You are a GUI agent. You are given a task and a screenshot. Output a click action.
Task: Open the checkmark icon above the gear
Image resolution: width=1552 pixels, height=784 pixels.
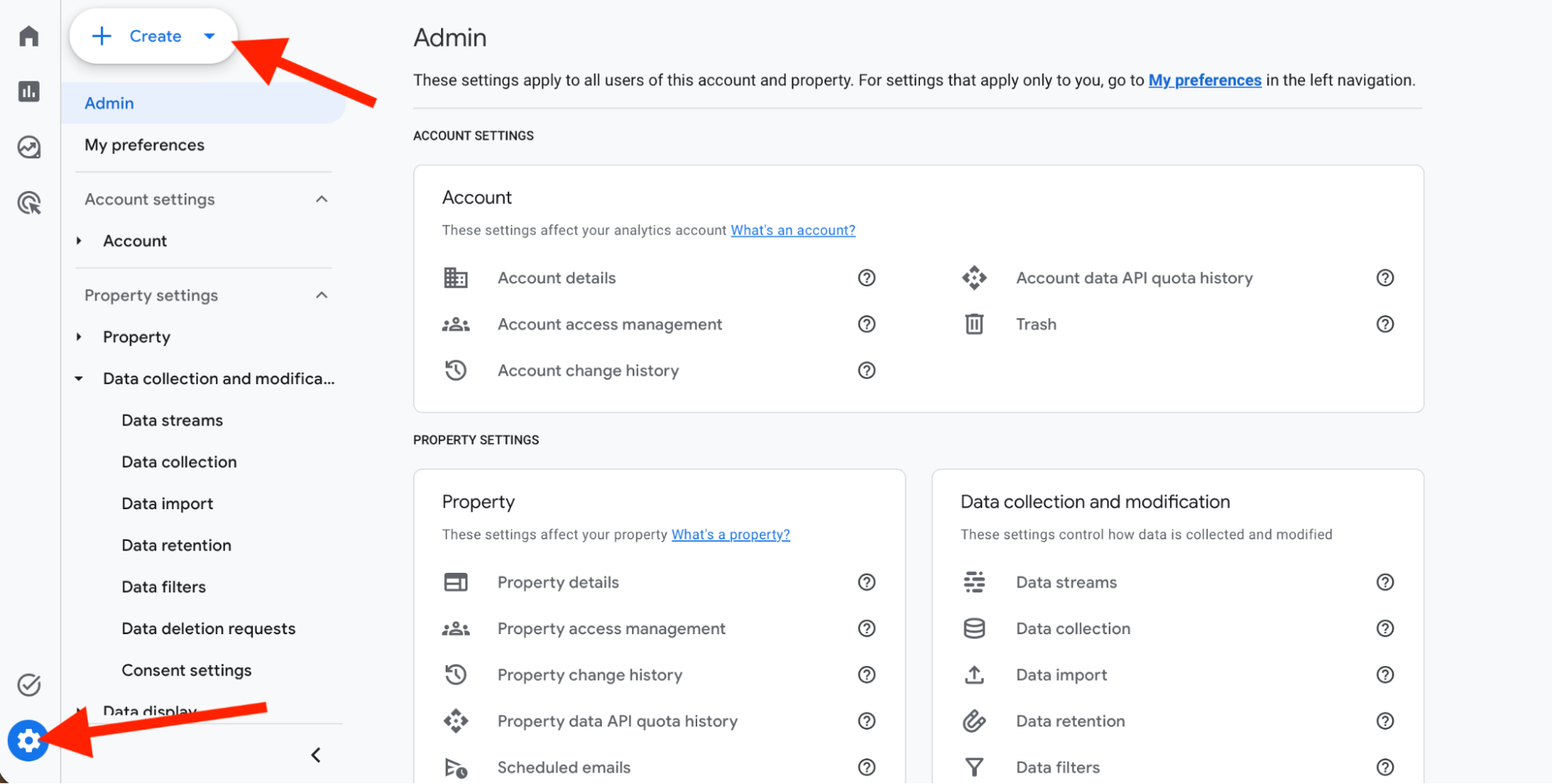tap(28, 685)
